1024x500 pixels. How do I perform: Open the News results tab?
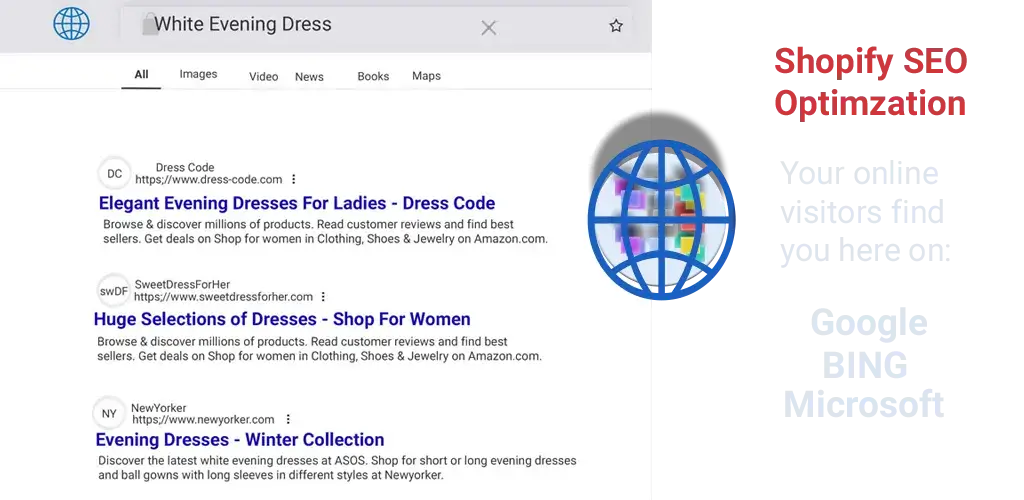(309, 77)
